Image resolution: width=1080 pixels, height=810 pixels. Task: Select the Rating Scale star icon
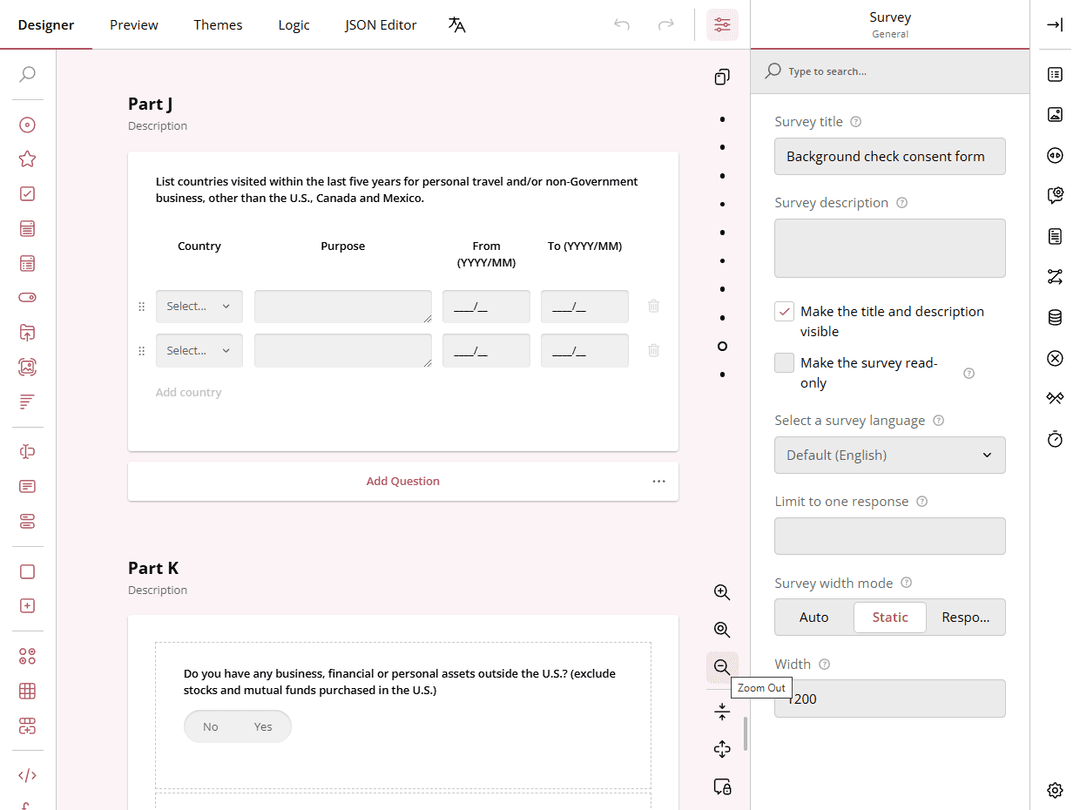(28, 159)
